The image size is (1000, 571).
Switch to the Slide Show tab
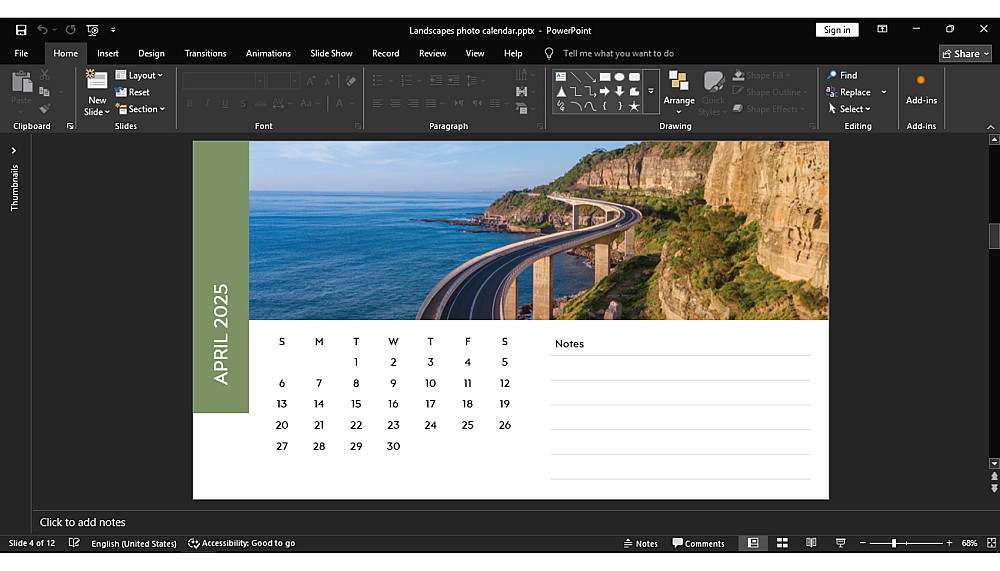tap(331, 54)
